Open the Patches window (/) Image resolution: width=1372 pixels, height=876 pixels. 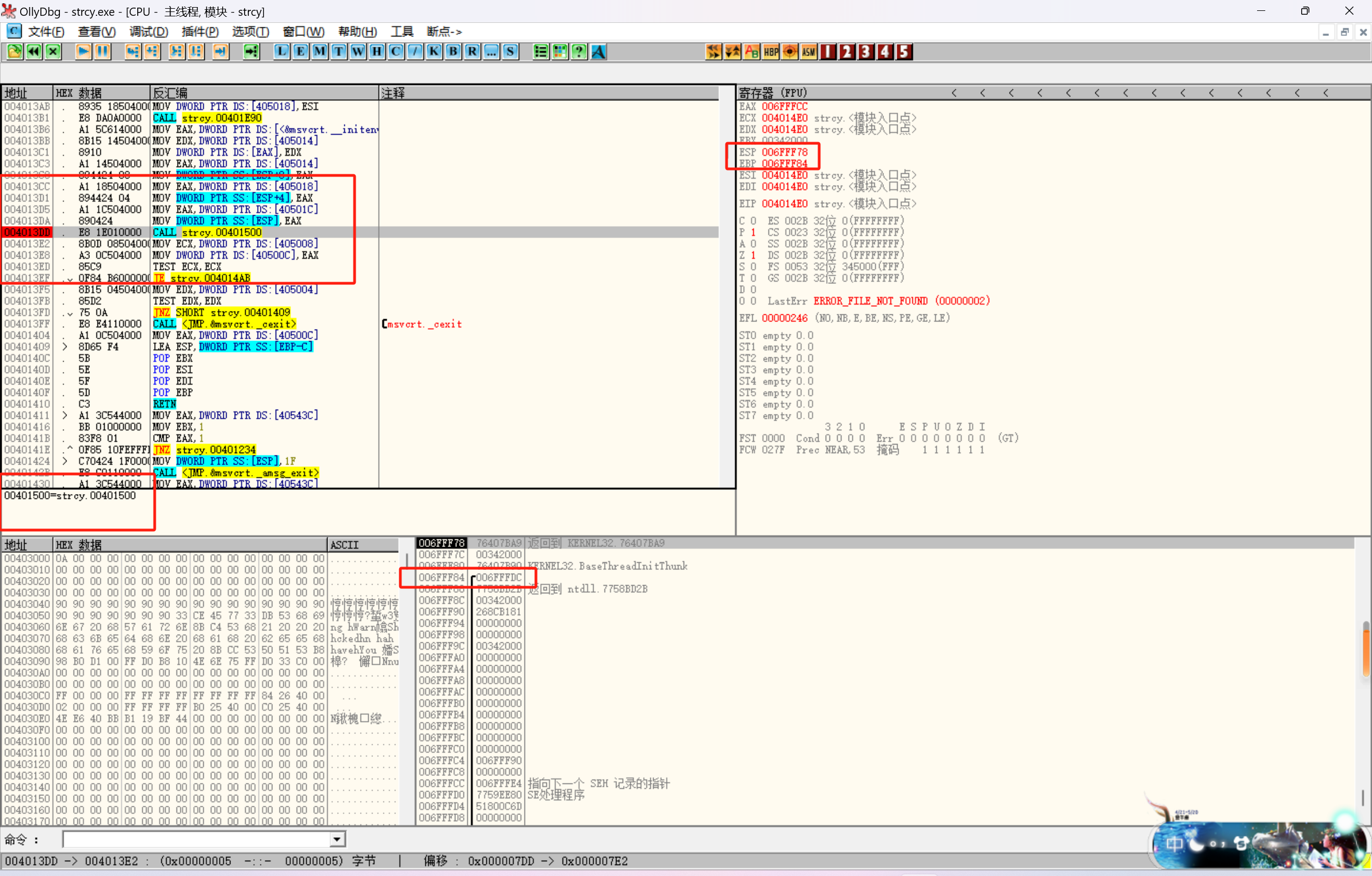click(x=415, y=52)
